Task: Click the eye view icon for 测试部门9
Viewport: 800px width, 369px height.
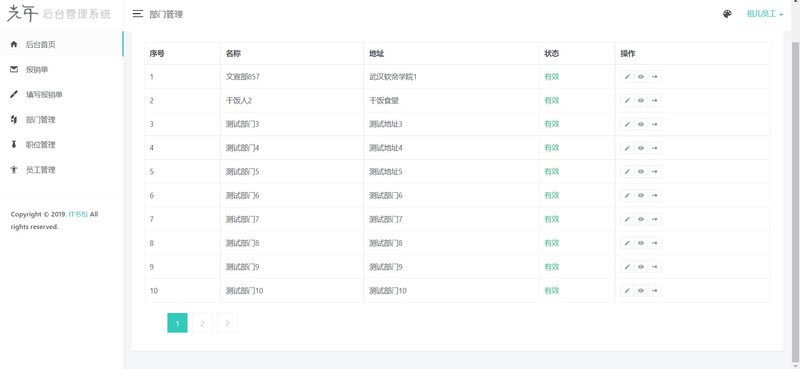Action: [641, 266]
